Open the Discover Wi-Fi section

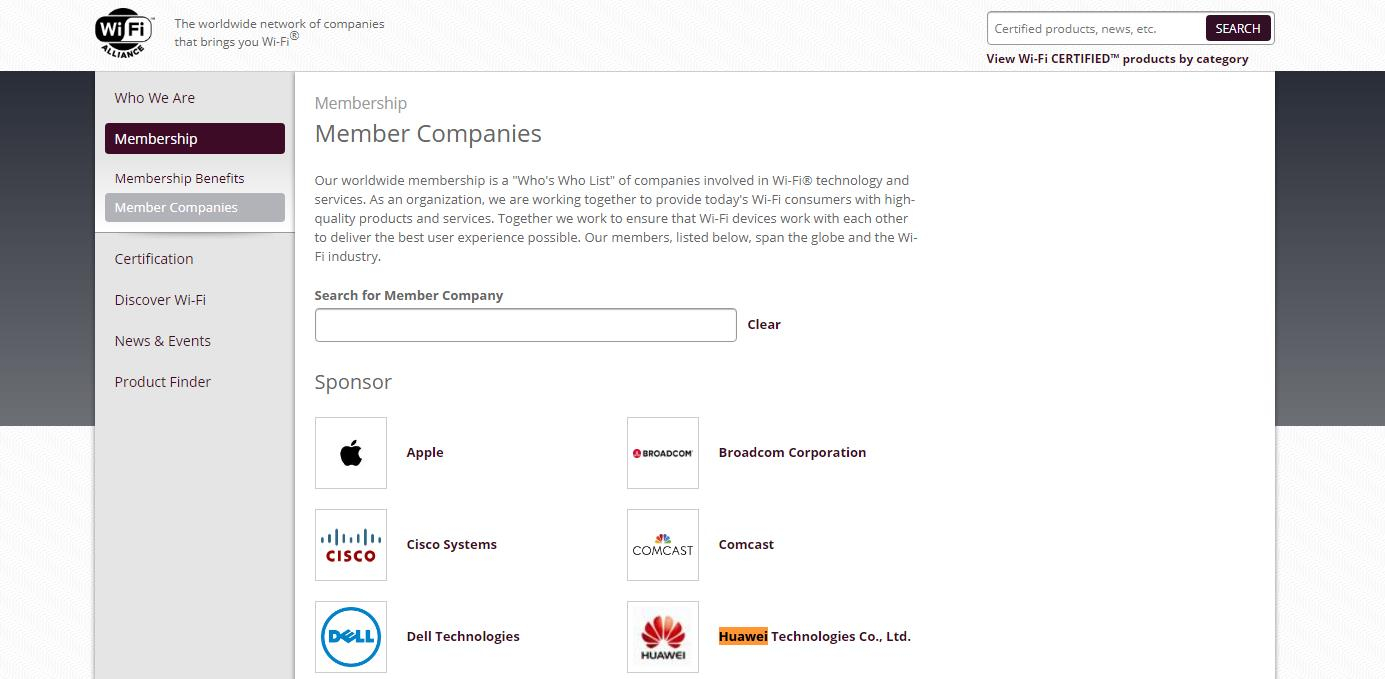tap(160, 300)
